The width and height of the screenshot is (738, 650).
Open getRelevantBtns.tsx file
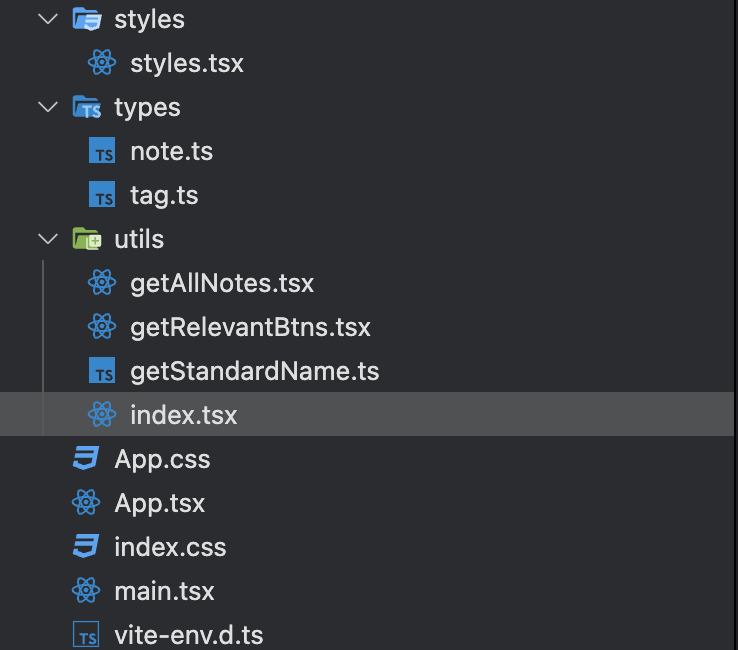(250, 328)
